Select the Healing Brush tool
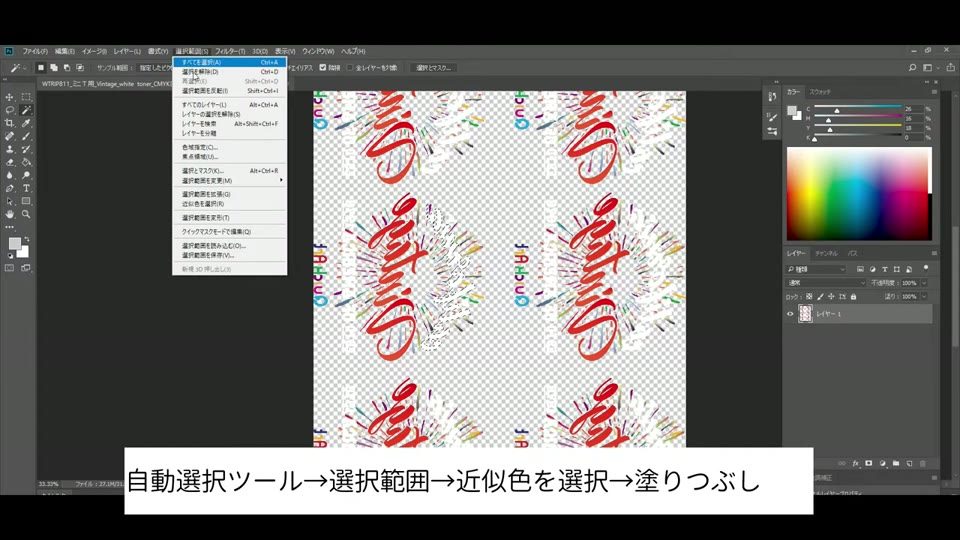 pyautogui.click(x=9, y=136)
